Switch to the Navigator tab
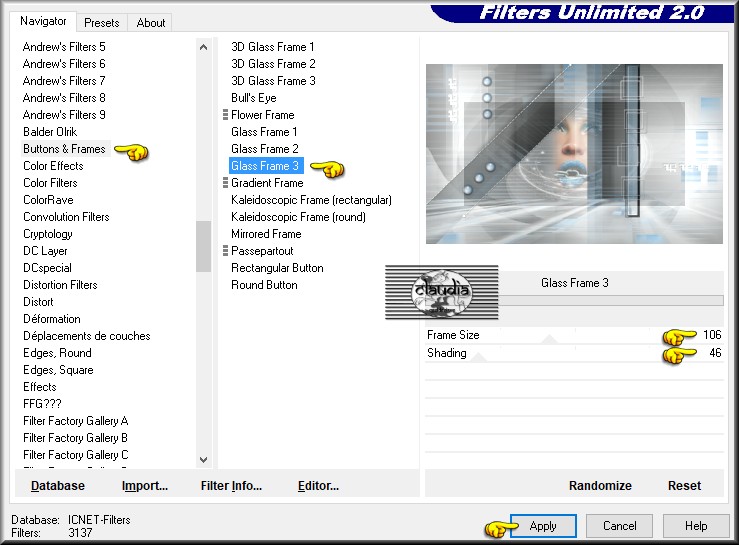 [x=43, y=21]
